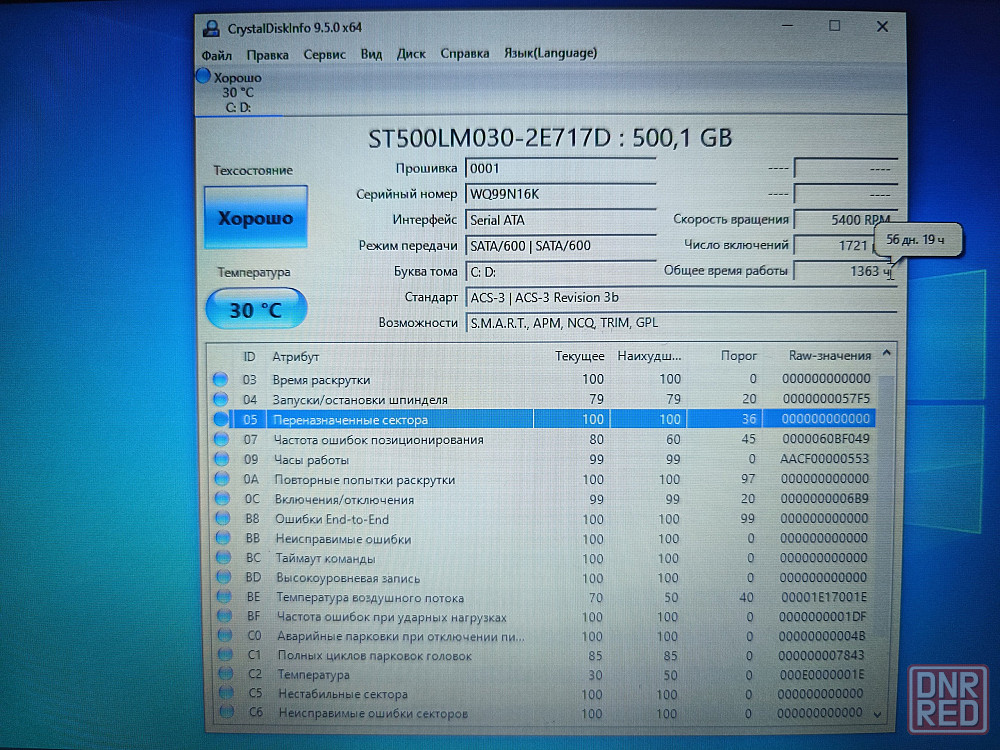
Task: Click the rotation speed field 5400 RPM
Action: pyautogui.click(x=846, y=219)
